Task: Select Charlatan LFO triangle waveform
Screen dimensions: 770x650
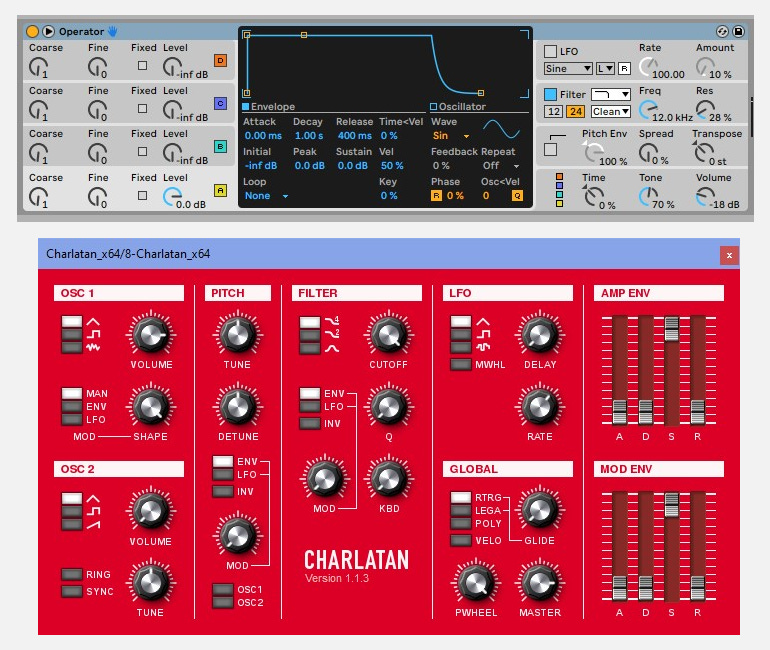Action: point(461,322)
